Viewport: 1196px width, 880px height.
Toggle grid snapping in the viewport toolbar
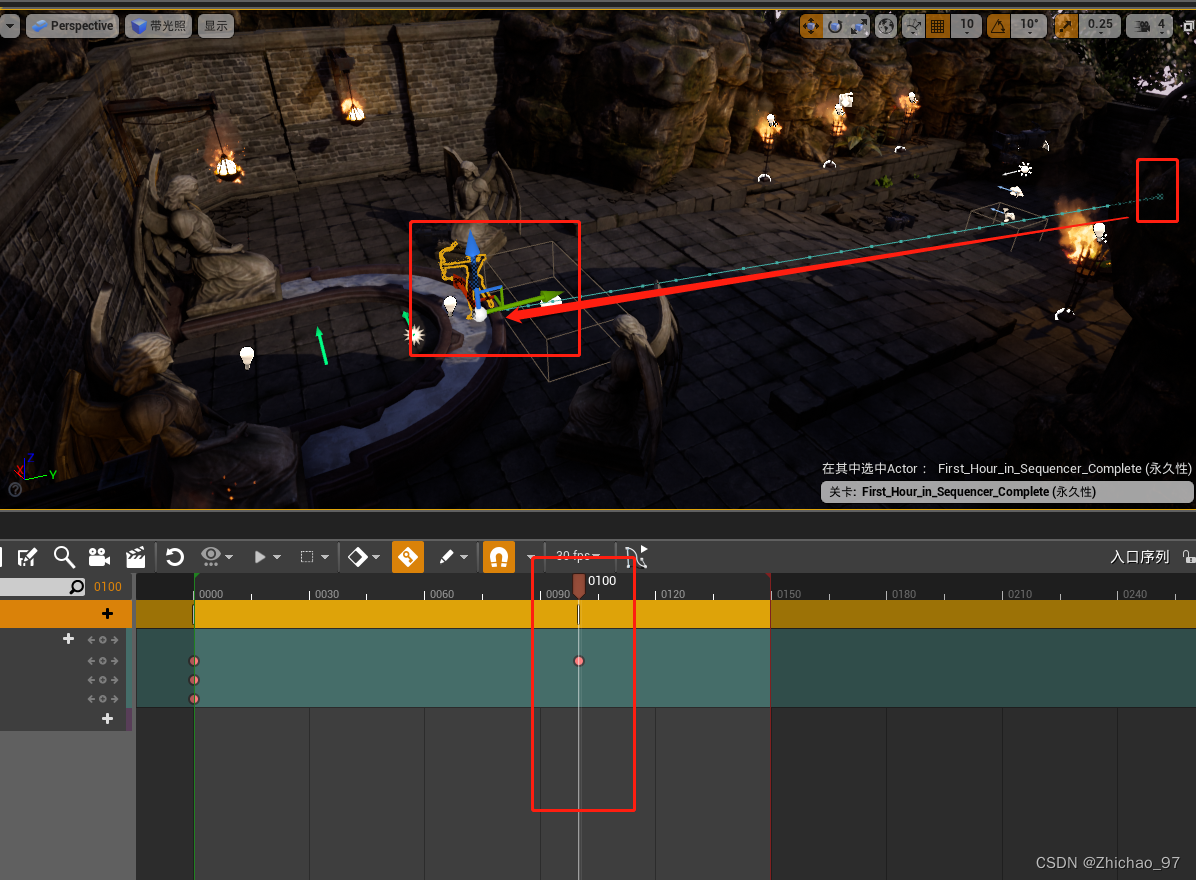click(938, 26)
